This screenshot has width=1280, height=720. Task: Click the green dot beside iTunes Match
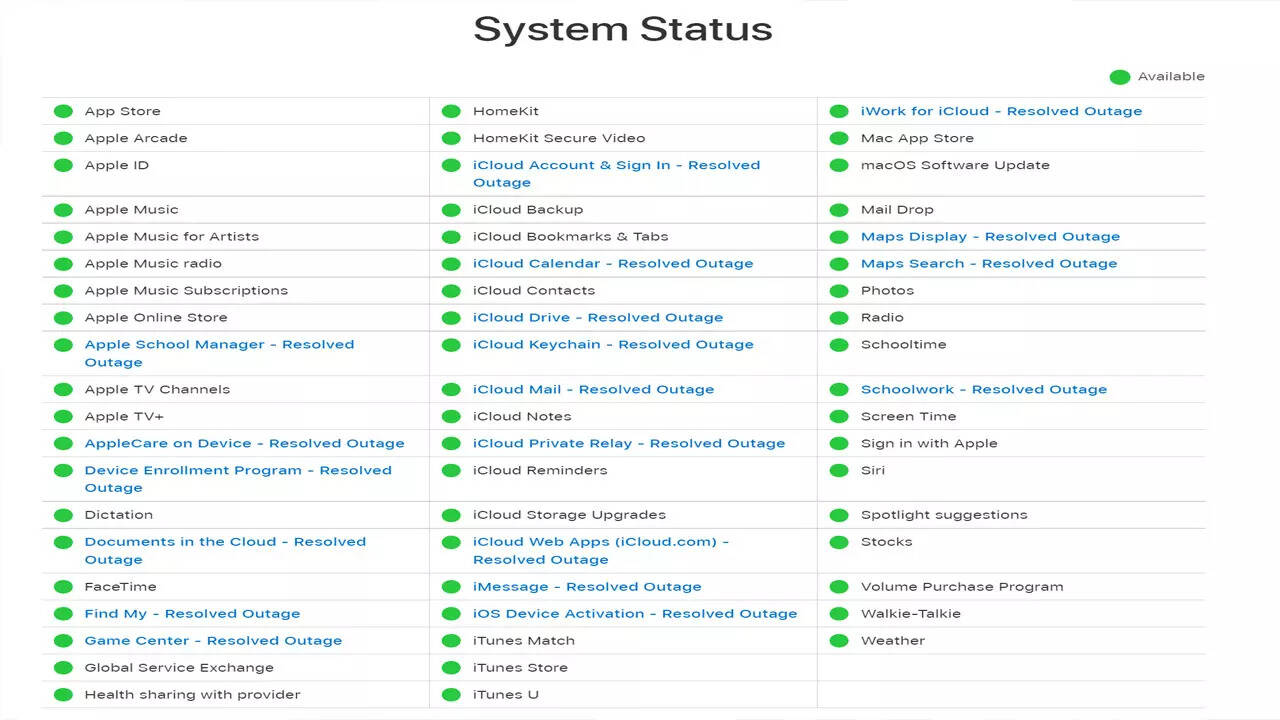[451, 641]
